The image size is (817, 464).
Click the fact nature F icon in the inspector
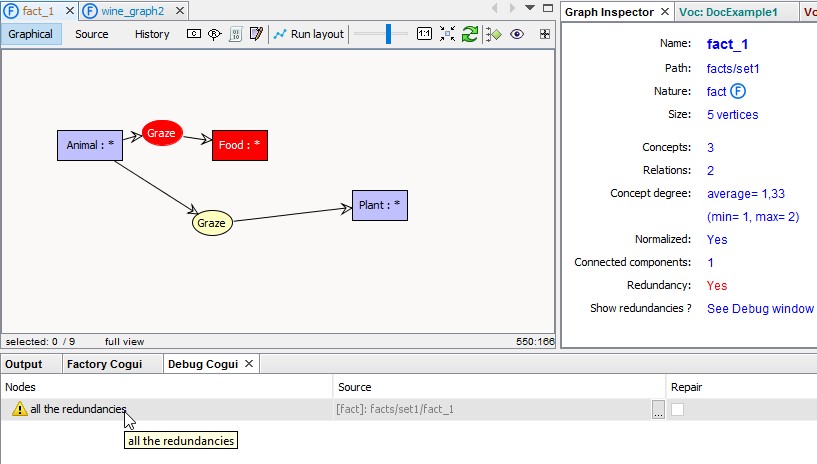click(738, 91)
